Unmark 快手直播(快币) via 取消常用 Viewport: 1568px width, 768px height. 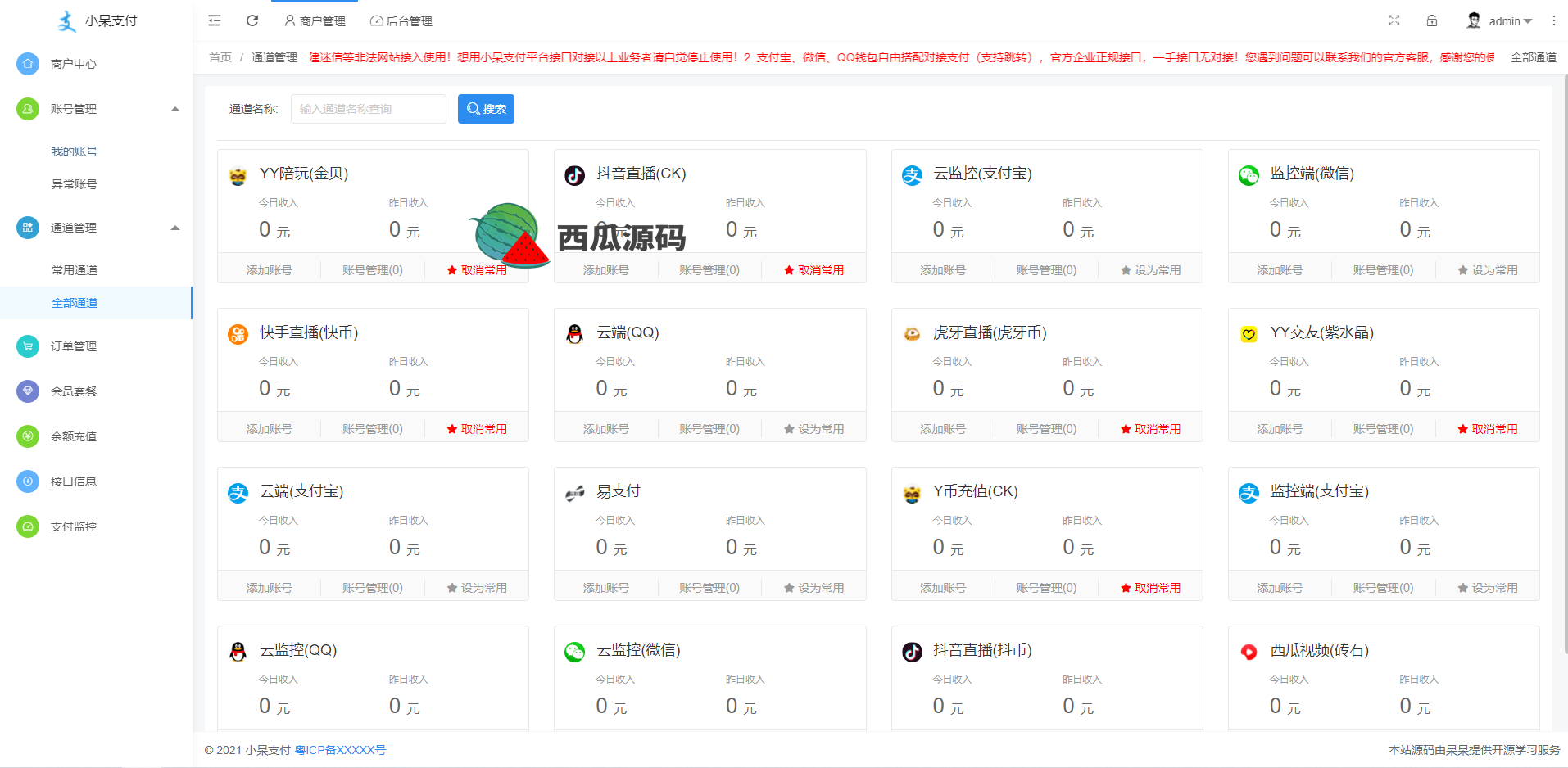coord(477,429)
